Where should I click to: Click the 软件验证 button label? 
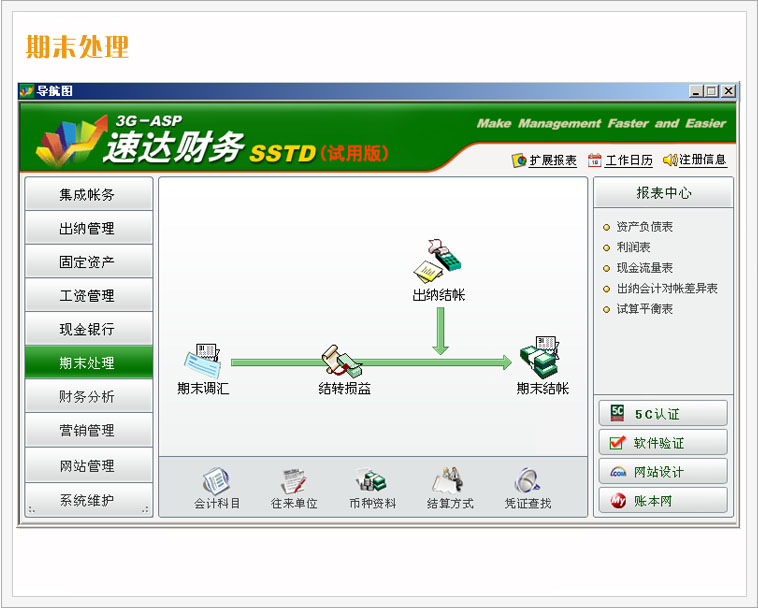[658, 443]
